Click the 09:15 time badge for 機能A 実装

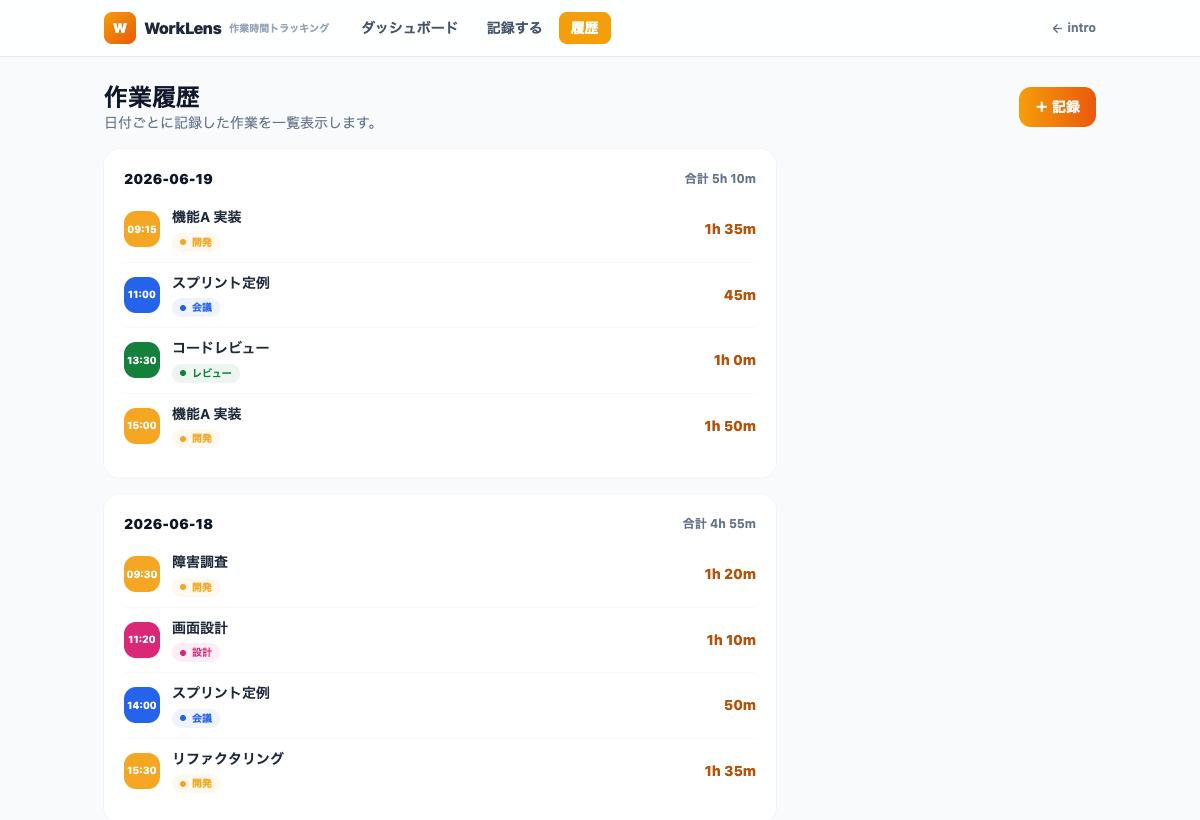(142, 229)
